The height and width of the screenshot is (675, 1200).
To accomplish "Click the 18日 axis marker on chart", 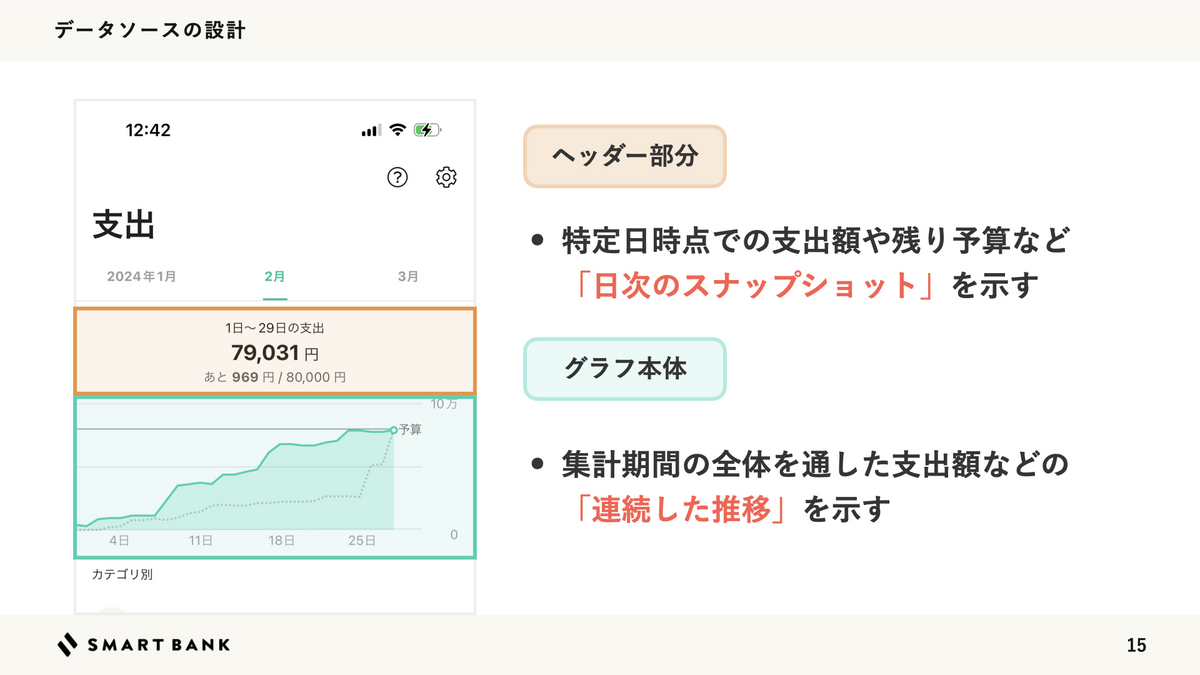I will (x=281, y=540).
